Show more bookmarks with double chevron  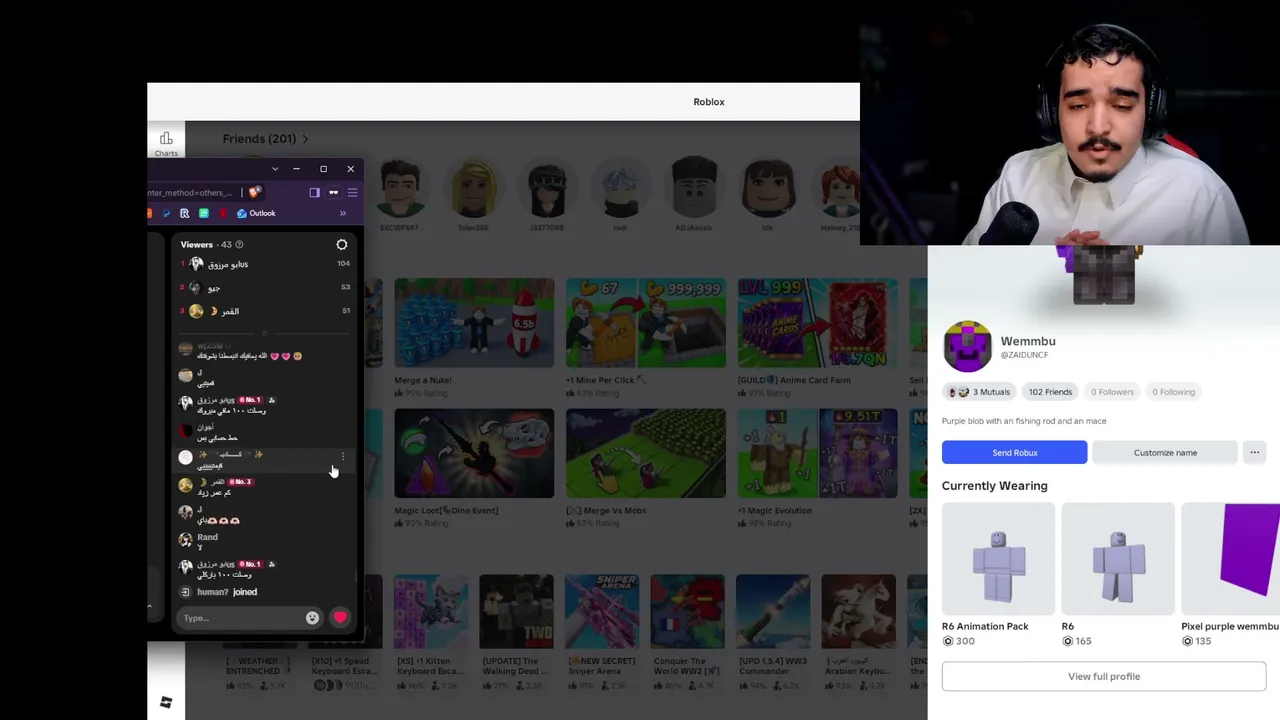[342, 213]
